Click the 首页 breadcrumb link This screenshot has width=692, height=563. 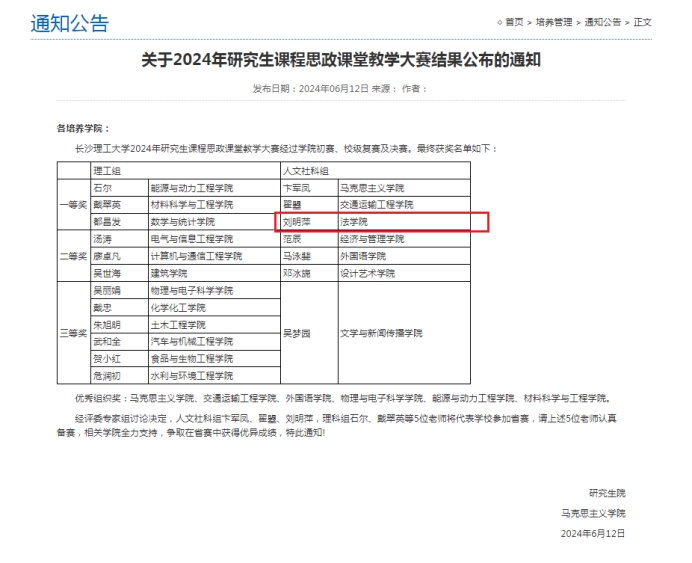point(514,22)
